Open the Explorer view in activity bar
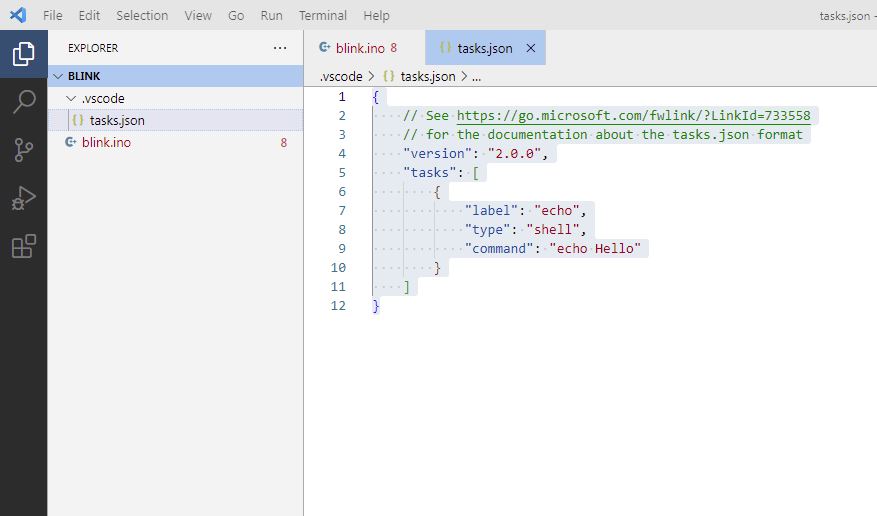 coord(23,54)
